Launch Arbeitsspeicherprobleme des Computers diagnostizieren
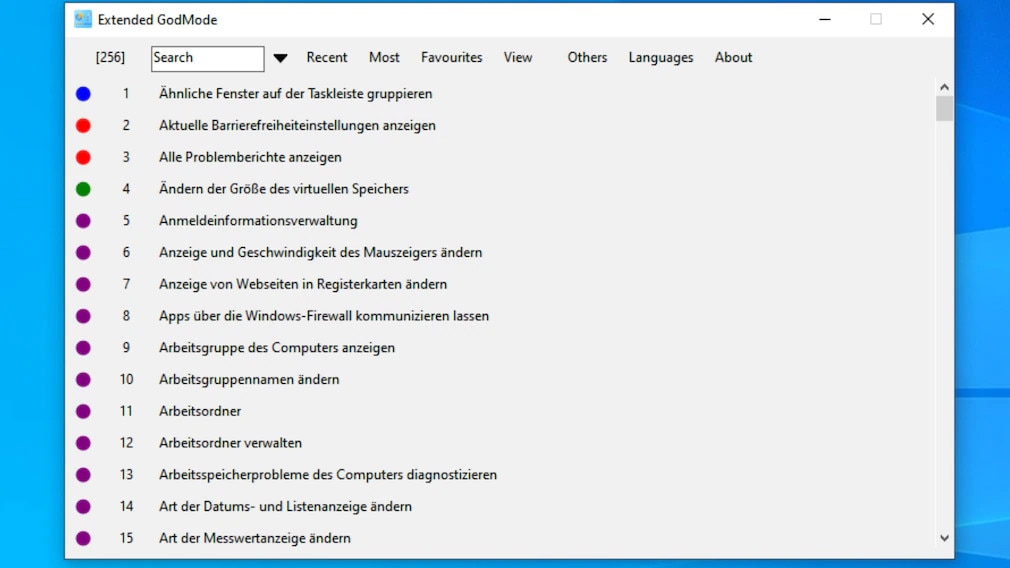The image size is (1010, 568). (x=327, y=475)
